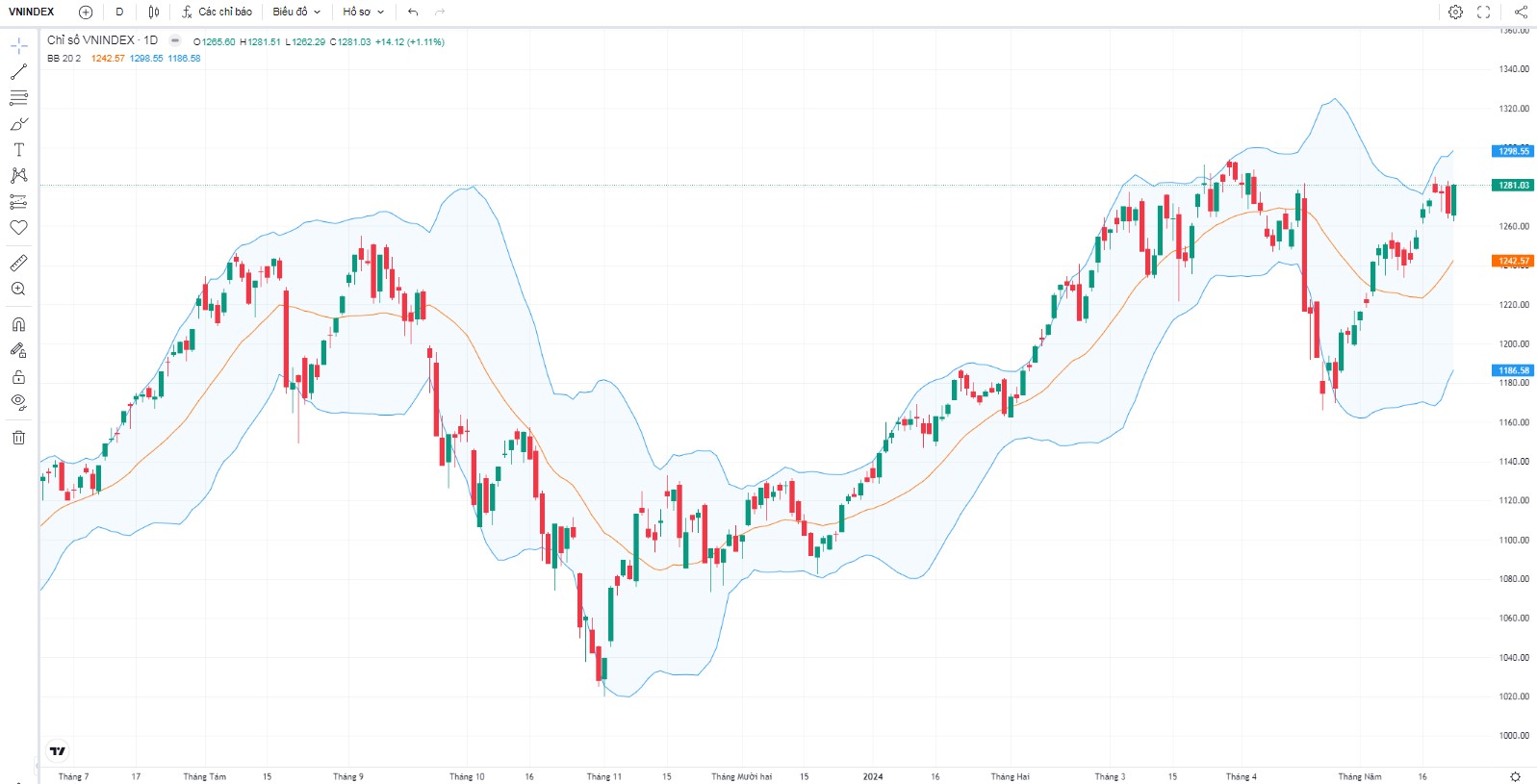This screenshot has width=1537, height=784.
Task: Click the Tháng 11 time axis label
Action: [x=603, y=776]
